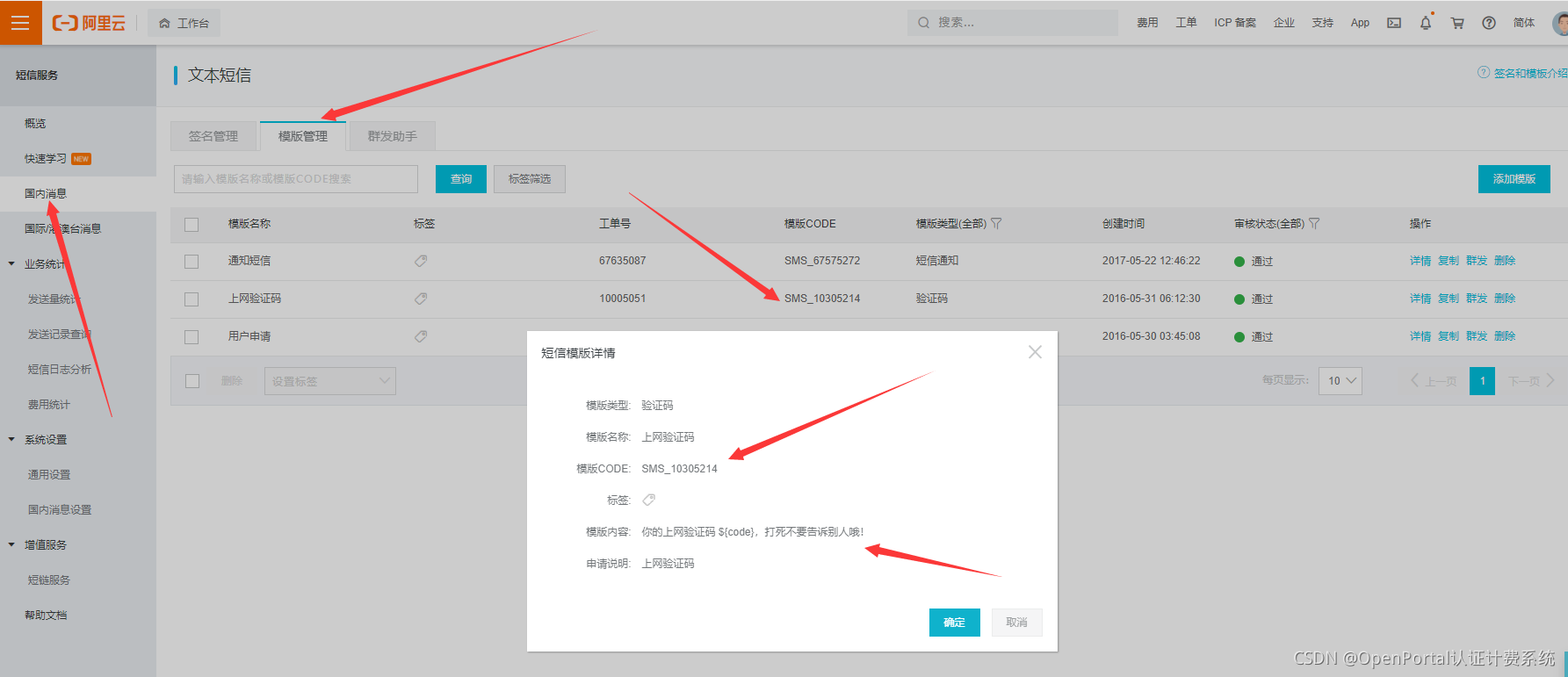The height and width of the screenshot is (677, 1568).
Task: Open the 设置标签 dropdown
Action: pos(330,381)
